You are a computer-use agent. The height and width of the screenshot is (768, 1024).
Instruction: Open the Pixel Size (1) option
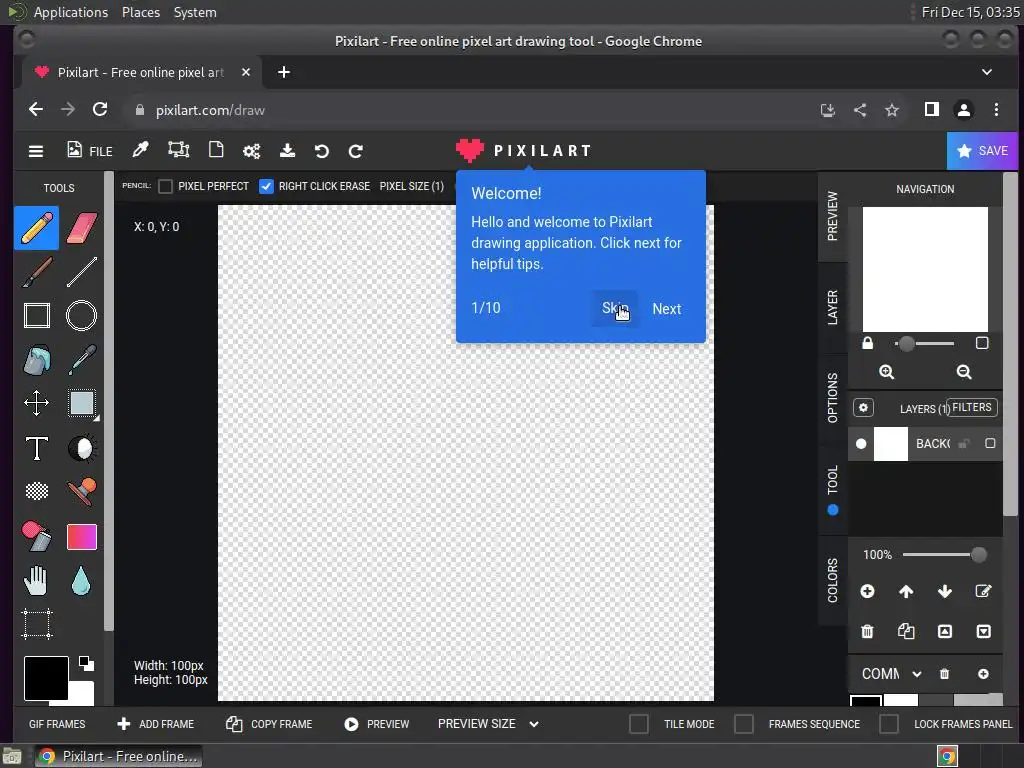click(x=411, y=186)
